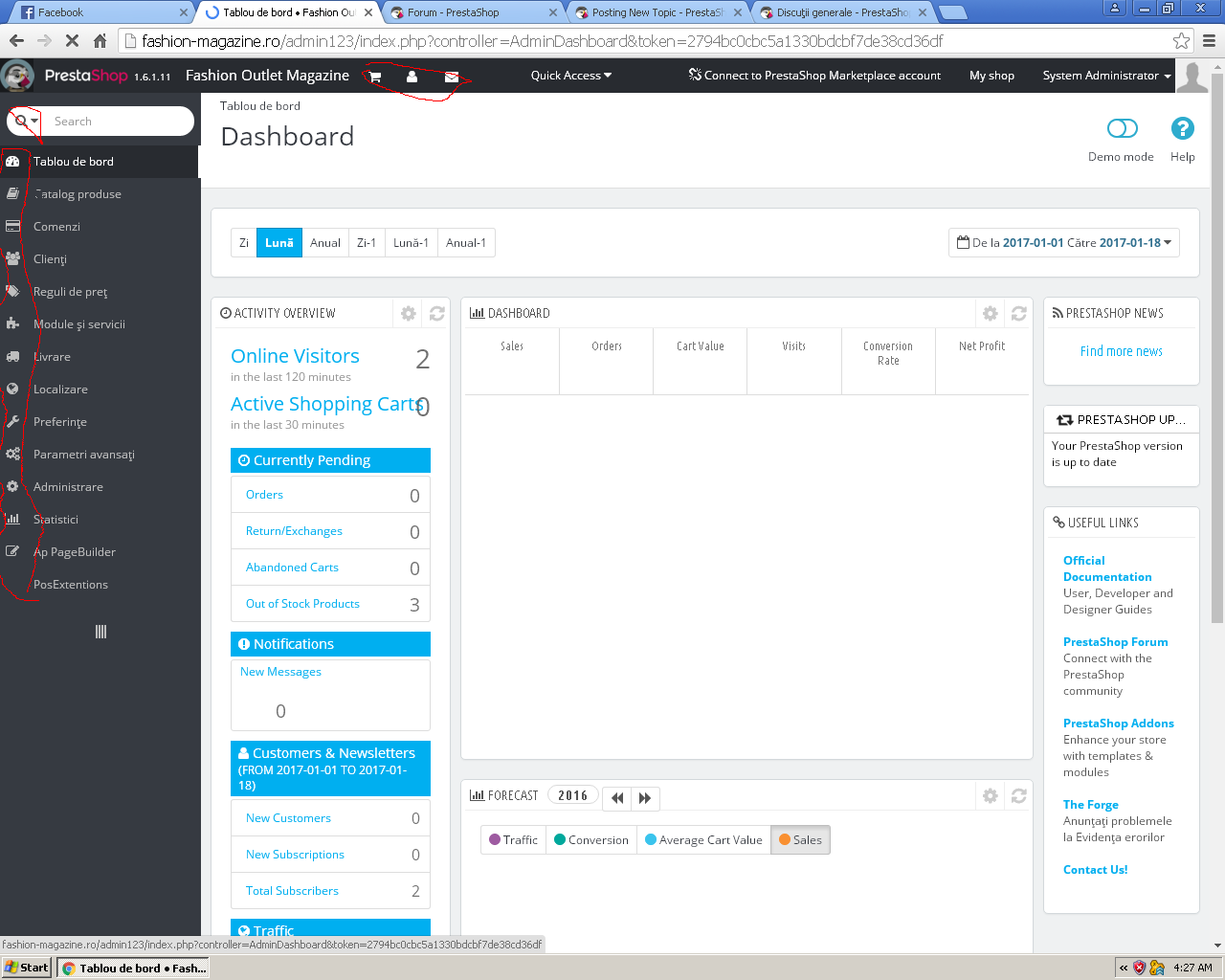This screenshot has width=1225, height=980.
Task: Refresh the Forecast panel
Action: tap(1019, 795)
